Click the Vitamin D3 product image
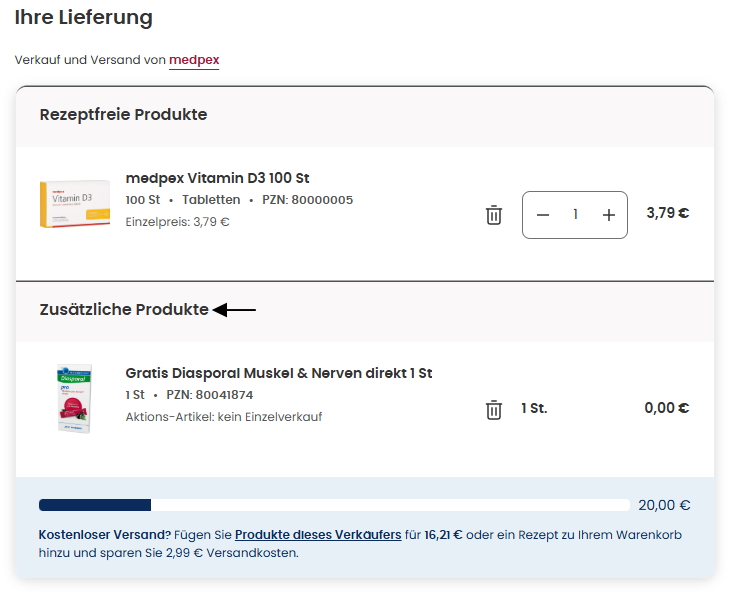The width and height of the screenshot is (743, 598). [x=75, y=204]
